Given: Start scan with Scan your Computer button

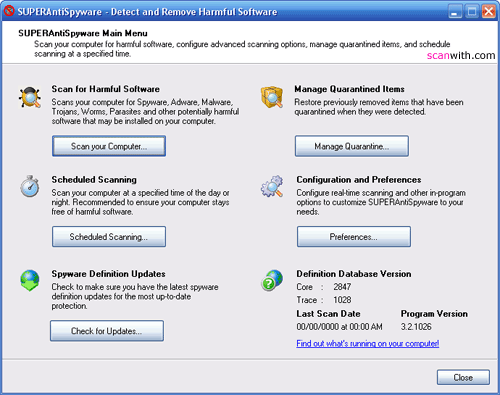Looking at the screenshot, I should pos(109,146).
